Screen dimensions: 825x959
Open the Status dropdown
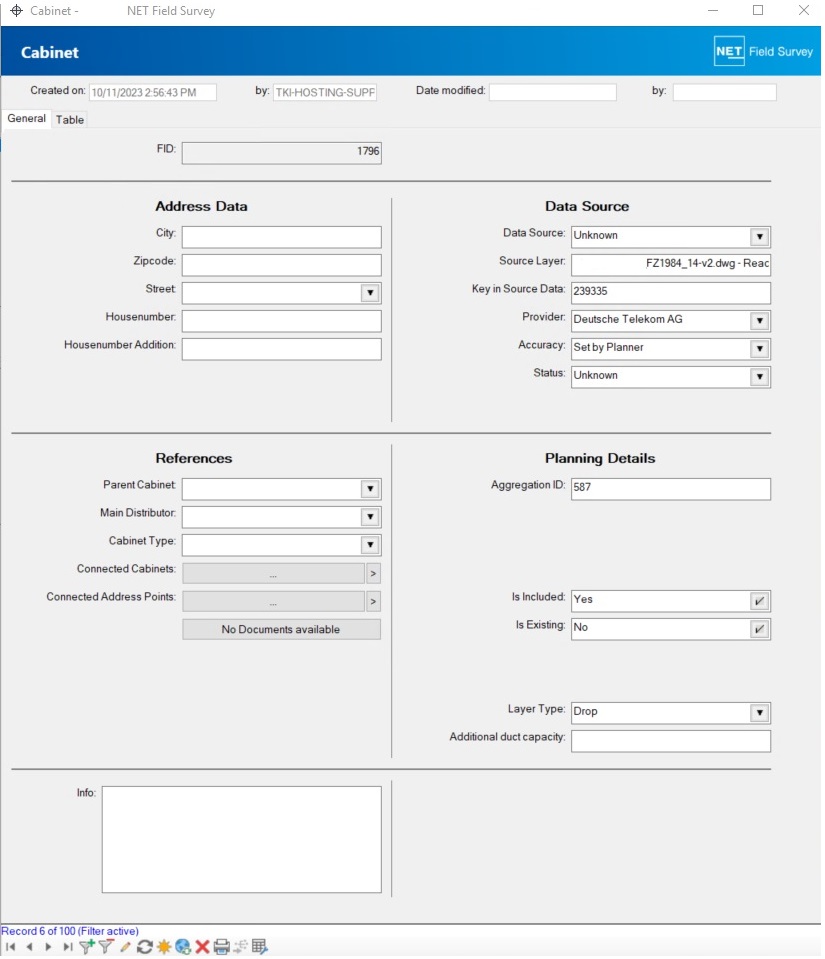click(759, 377)
